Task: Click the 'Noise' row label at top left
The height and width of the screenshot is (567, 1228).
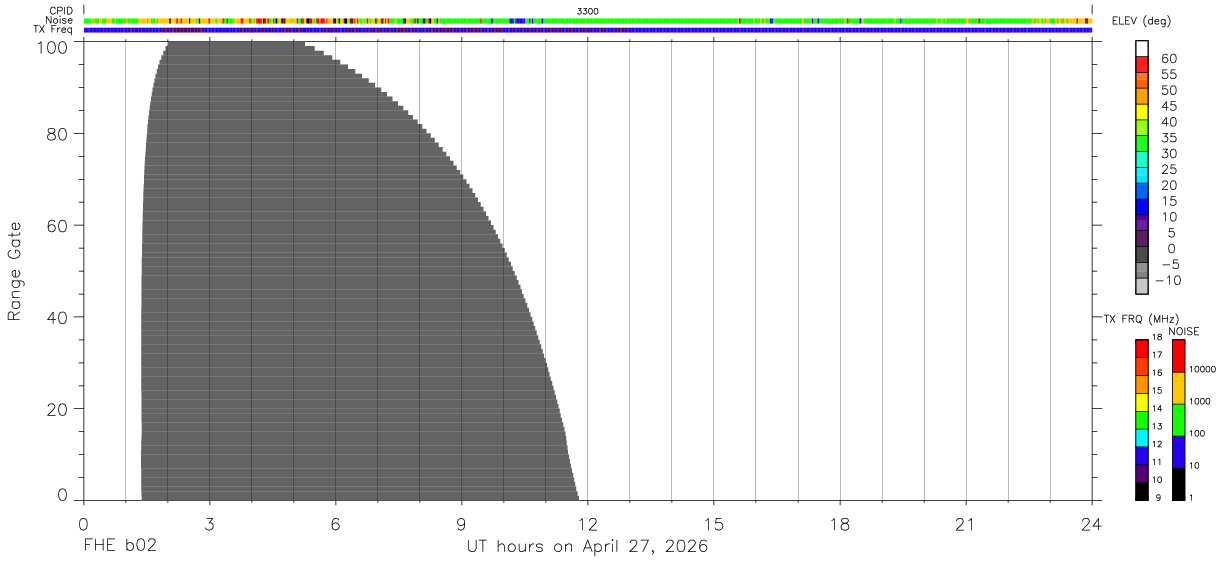Action: click(60, 20)
